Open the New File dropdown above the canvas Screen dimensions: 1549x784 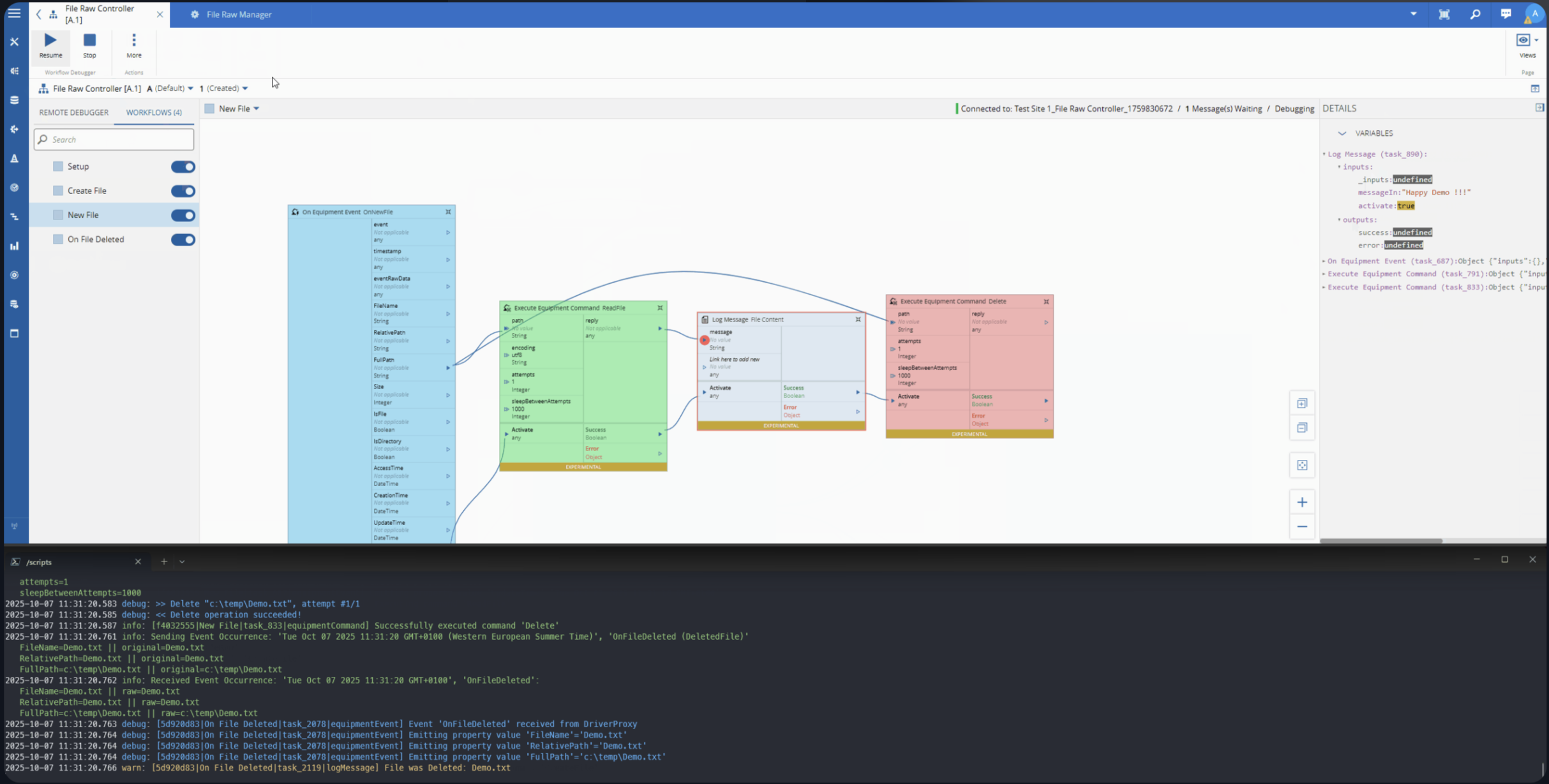point(256,108)
